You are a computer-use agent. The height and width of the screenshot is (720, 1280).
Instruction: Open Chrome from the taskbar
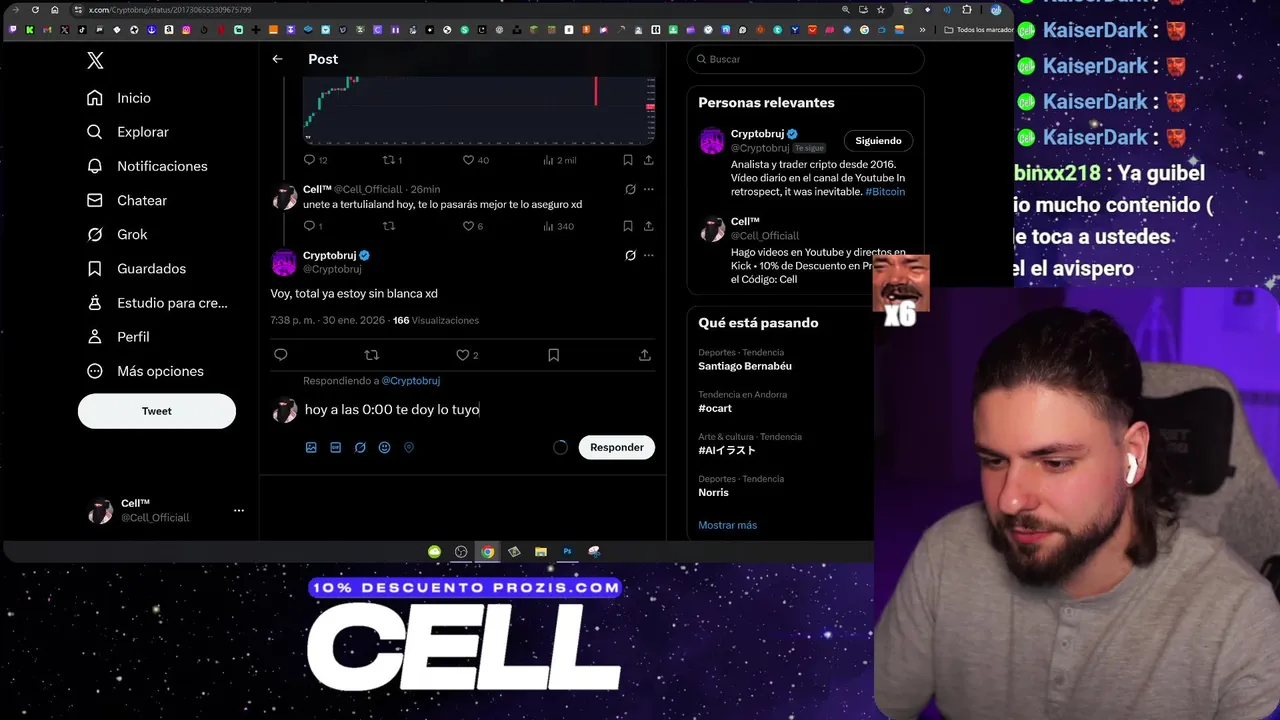[487, 551]
